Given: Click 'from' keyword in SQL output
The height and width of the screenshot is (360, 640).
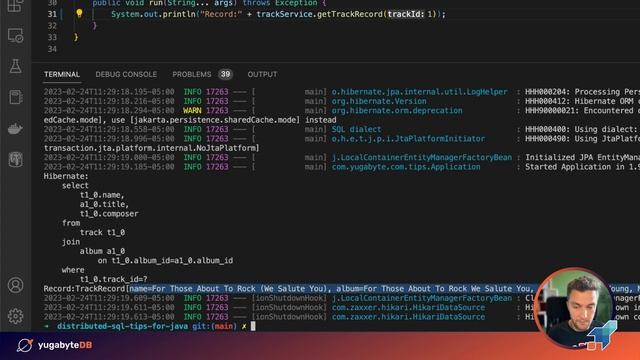Looking at the screenshot, I should click(x=71, y=223).
